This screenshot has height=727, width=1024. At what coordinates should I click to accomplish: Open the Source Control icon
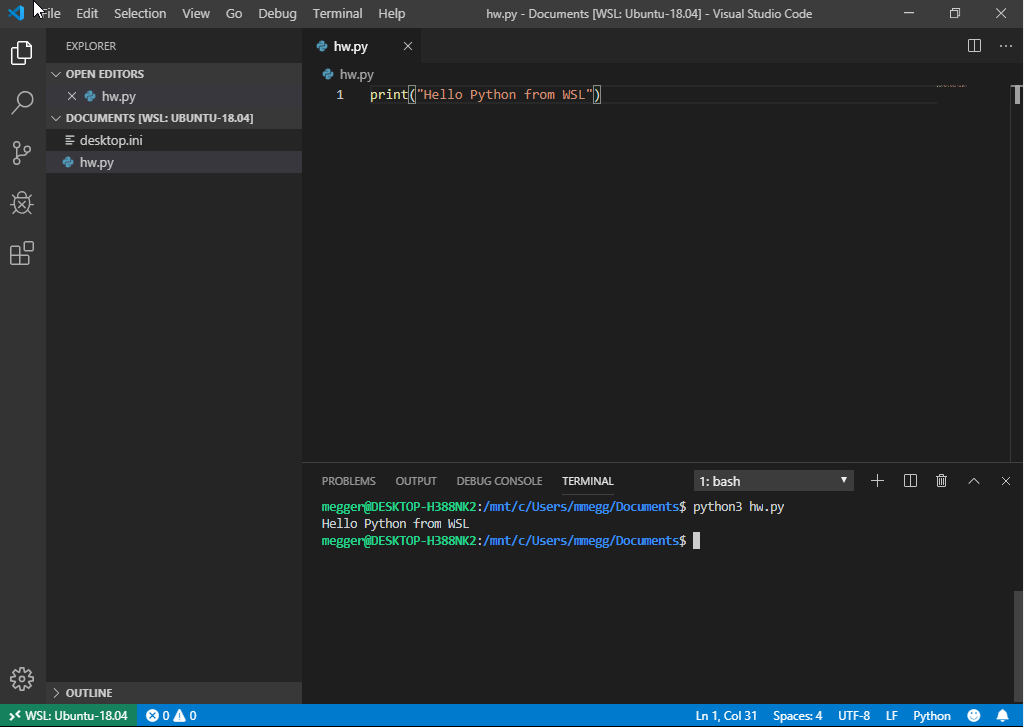click(x=22, y=153)
